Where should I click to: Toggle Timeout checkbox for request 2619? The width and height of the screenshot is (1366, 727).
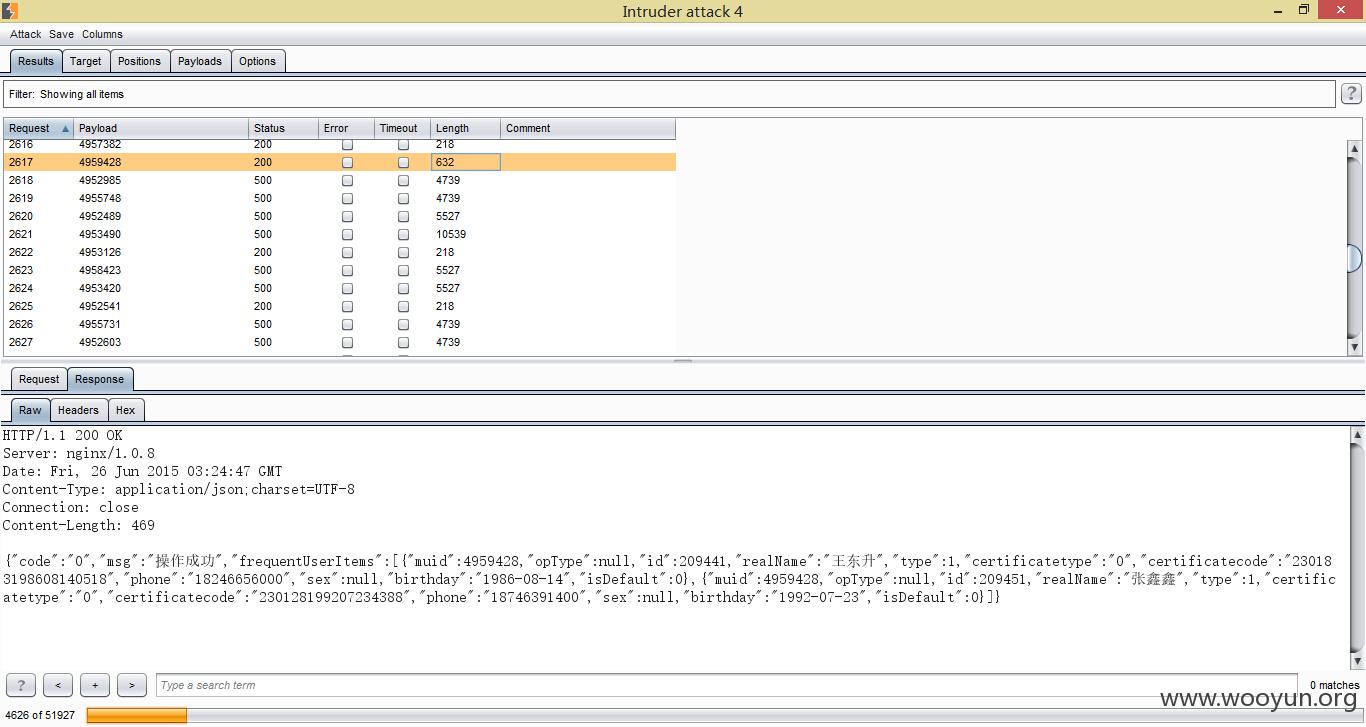[403, 198]
